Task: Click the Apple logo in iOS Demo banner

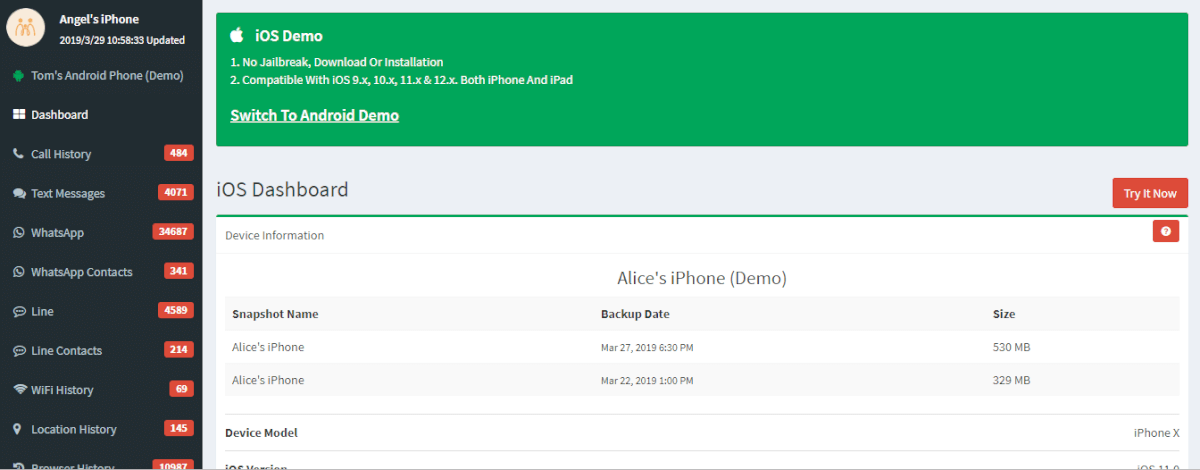Action: (237, 35)
